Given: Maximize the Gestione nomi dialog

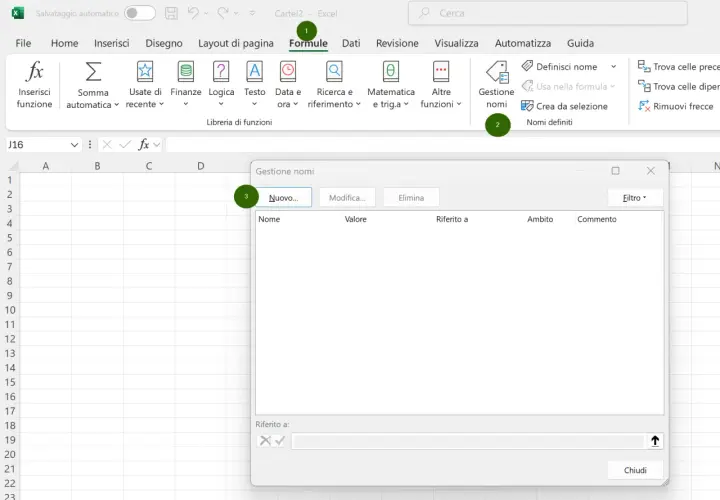Looking at the screenshot, I should [615, 171].
